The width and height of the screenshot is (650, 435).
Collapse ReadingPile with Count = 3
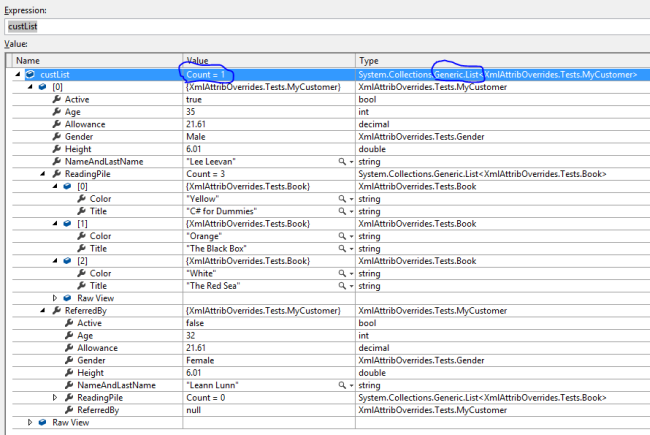[43, 174]
